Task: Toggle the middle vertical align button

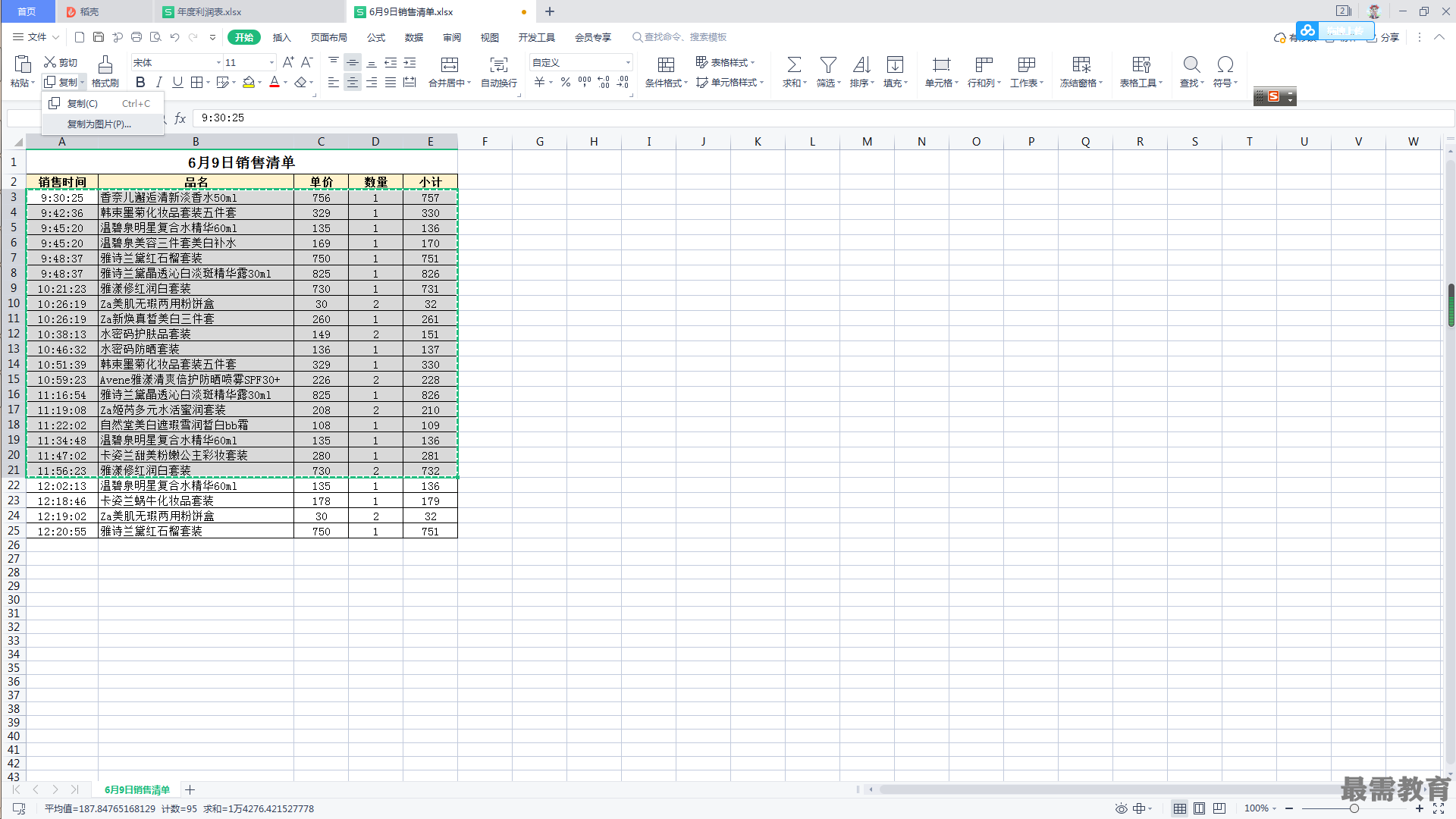Action: [353, 62]
